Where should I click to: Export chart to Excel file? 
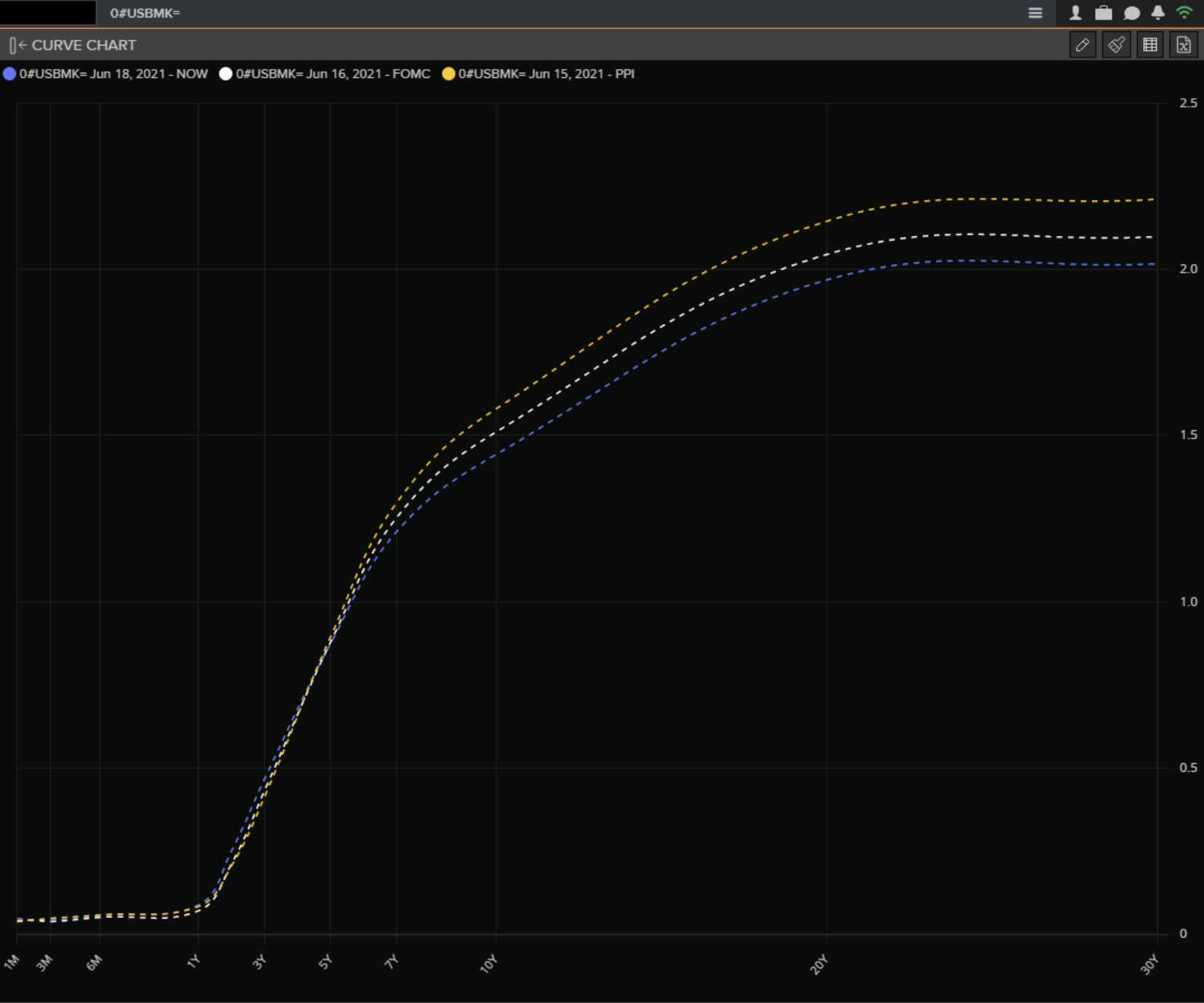(1184, 45)
